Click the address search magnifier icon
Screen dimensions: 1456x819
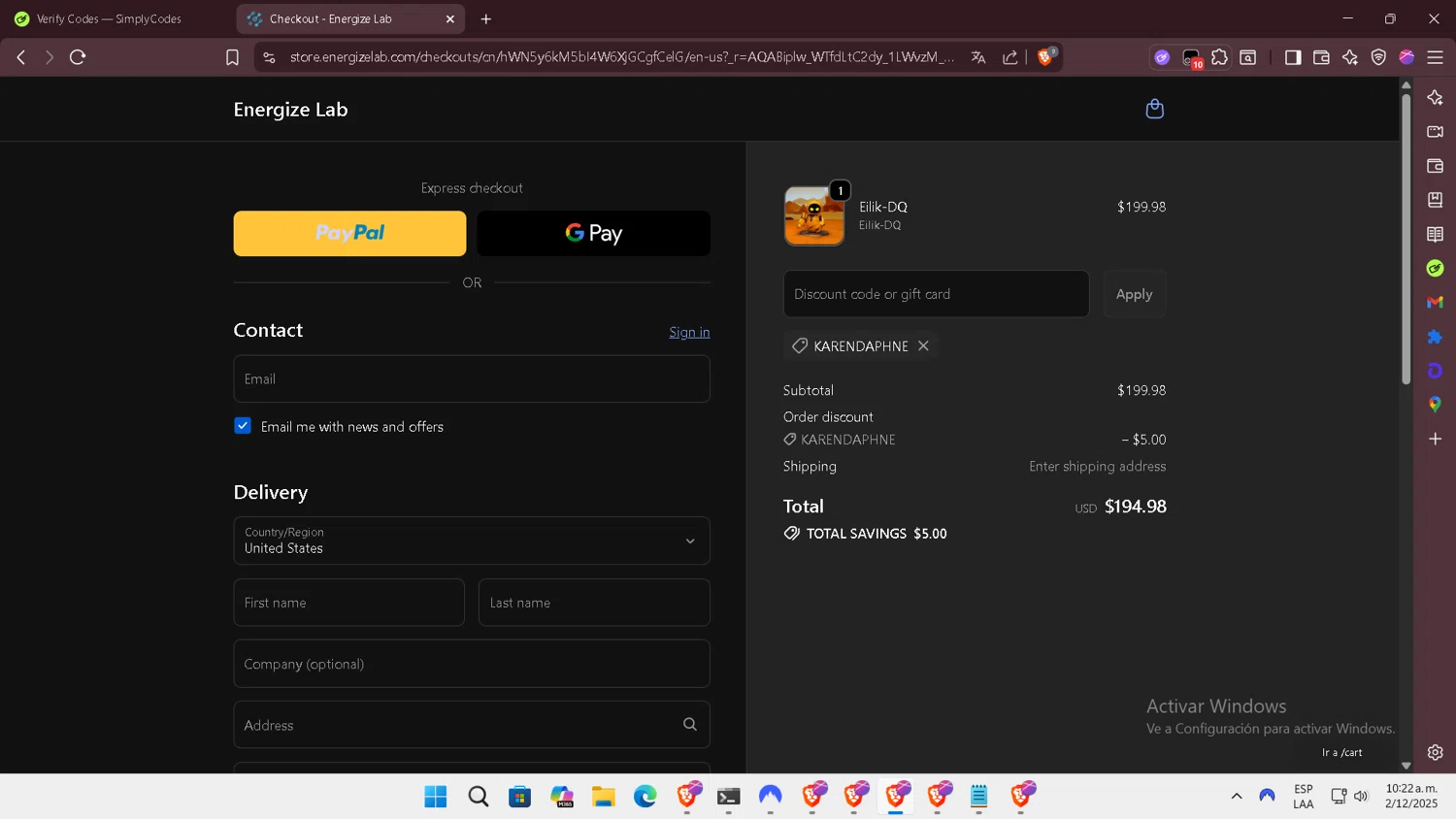tap(690, 724)
